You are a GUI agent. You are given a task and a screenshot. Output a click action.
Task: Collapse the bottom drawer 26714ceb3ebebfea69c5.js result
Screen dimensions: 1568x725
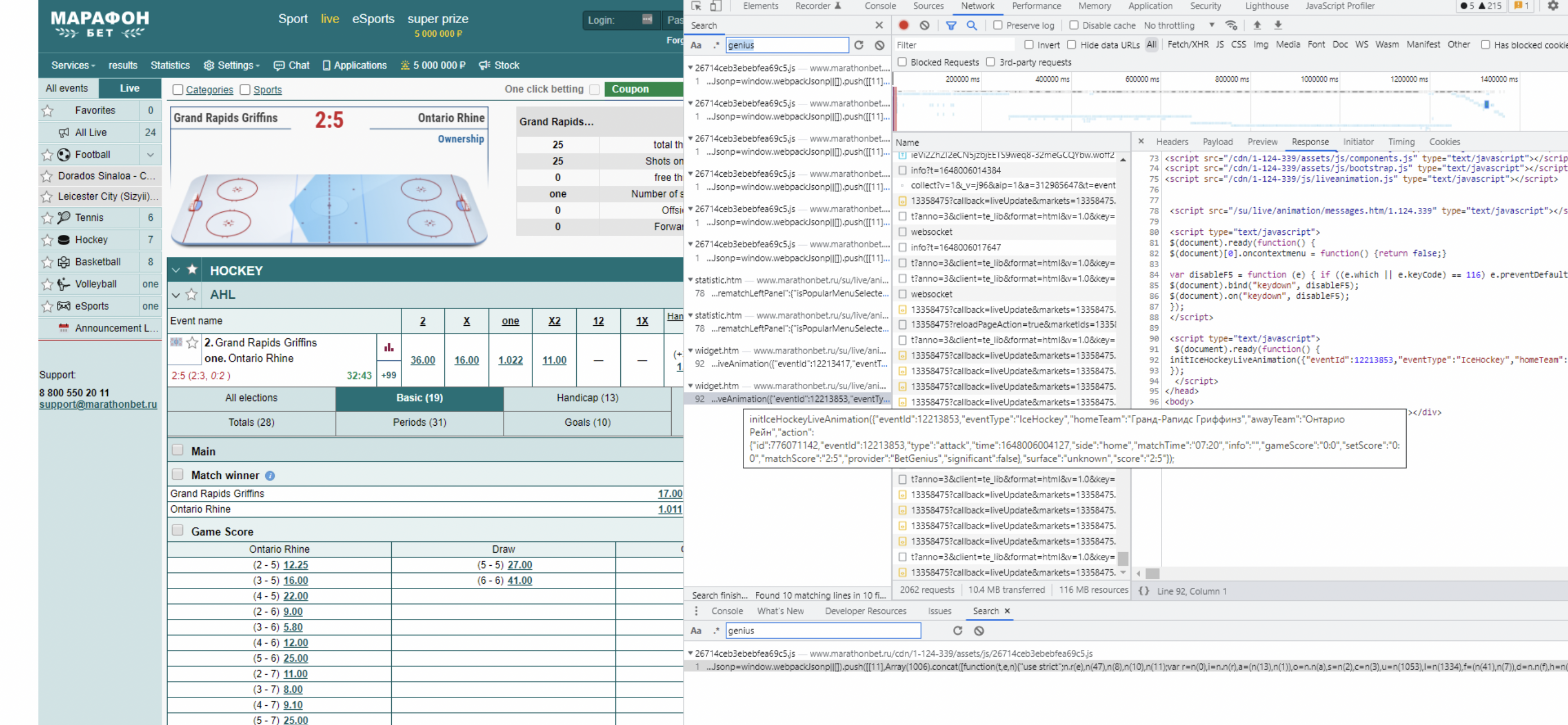[690, 653]
